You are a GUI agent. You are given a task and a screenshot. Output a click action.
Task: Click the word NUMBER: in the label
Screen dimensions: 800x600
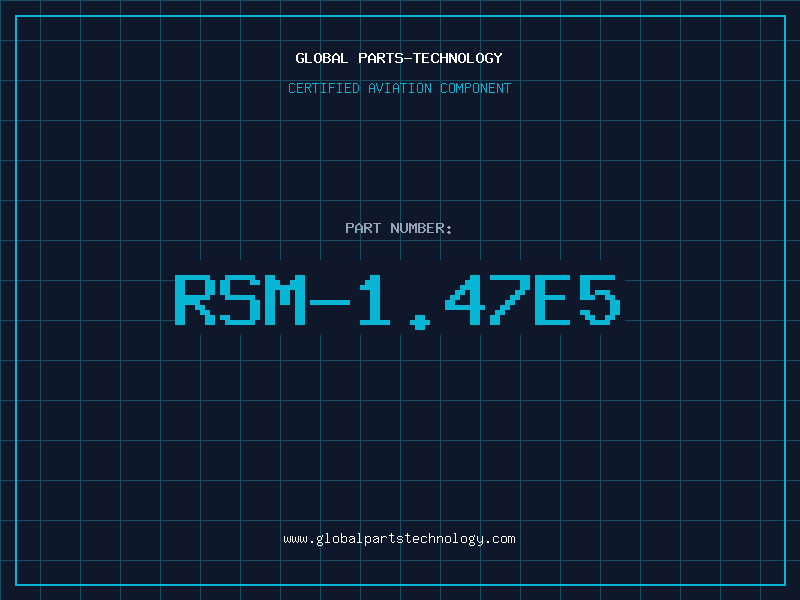(x=421, y=228)
